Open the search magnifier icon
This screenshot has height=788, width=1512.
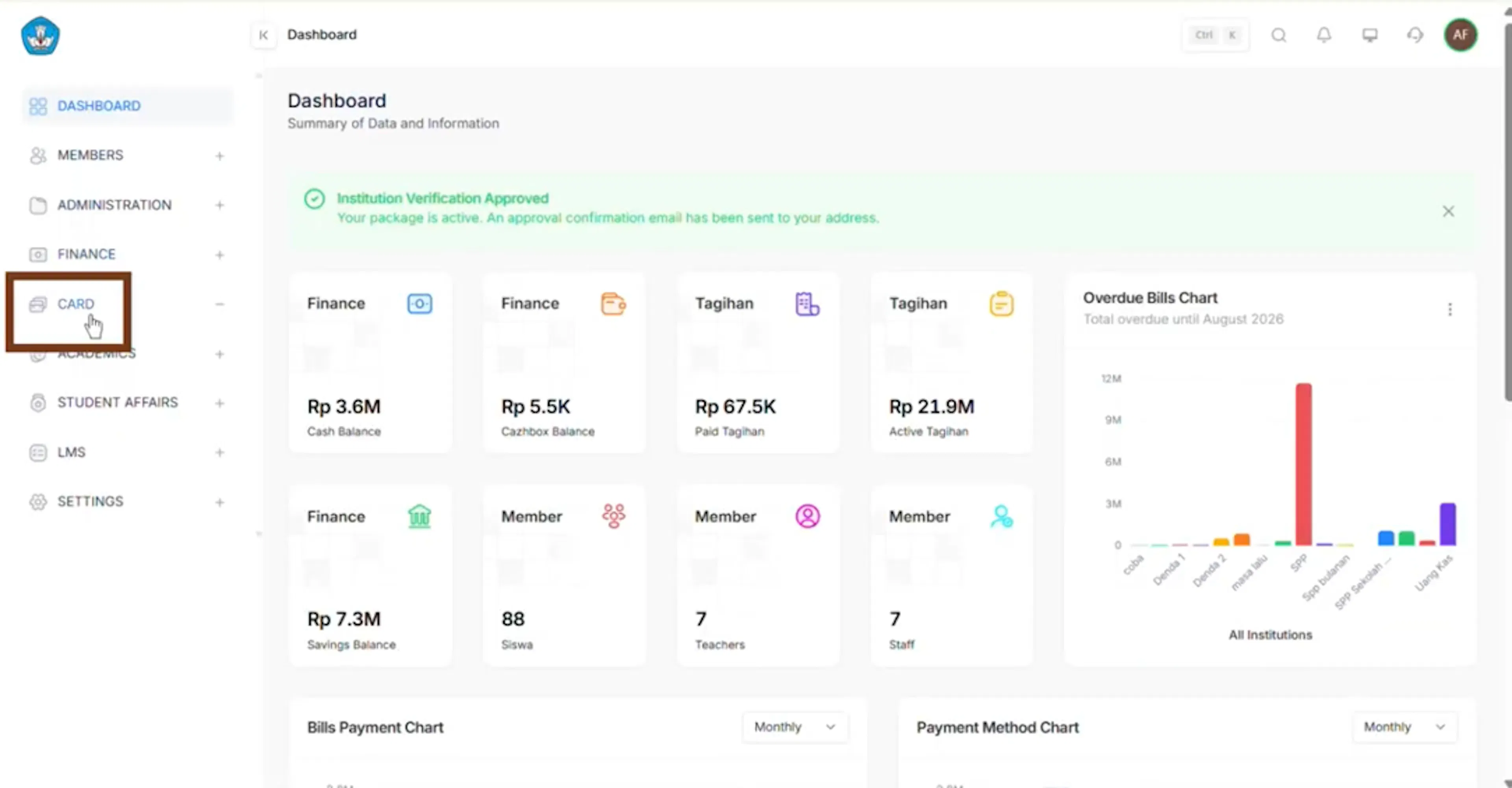click(1279, 35)
